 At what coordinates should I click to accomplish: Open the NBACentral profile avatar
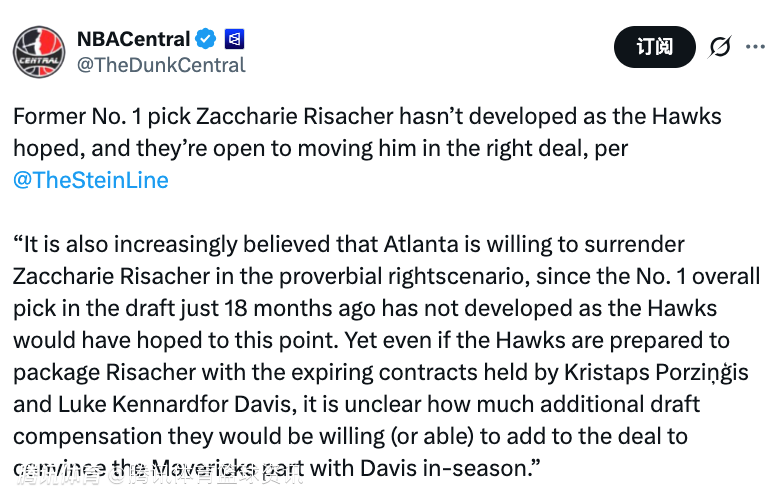(38, 51)
